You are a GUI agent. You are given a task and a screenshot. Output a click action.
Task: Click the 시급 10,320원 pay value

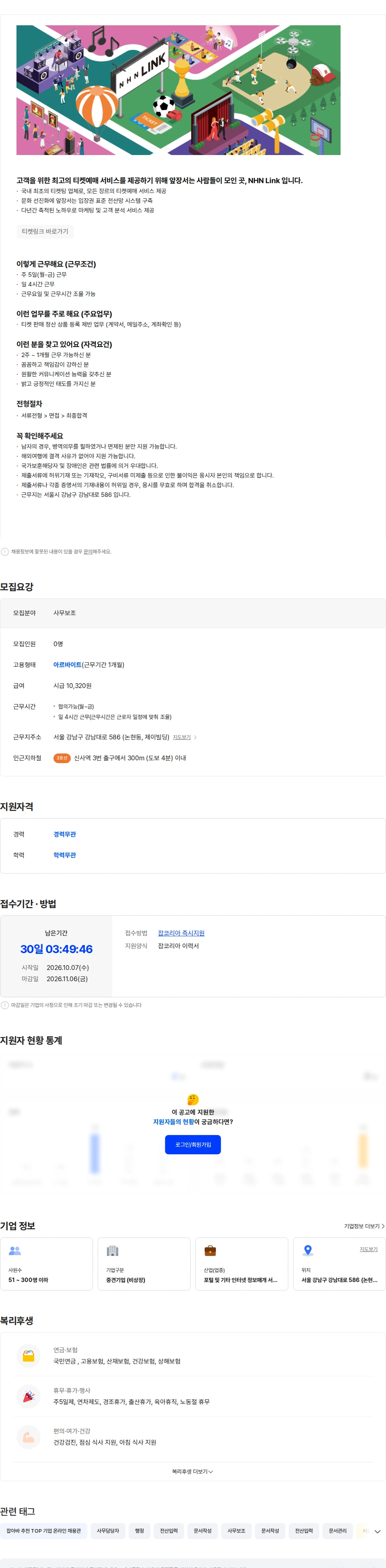tap(72, 685)
